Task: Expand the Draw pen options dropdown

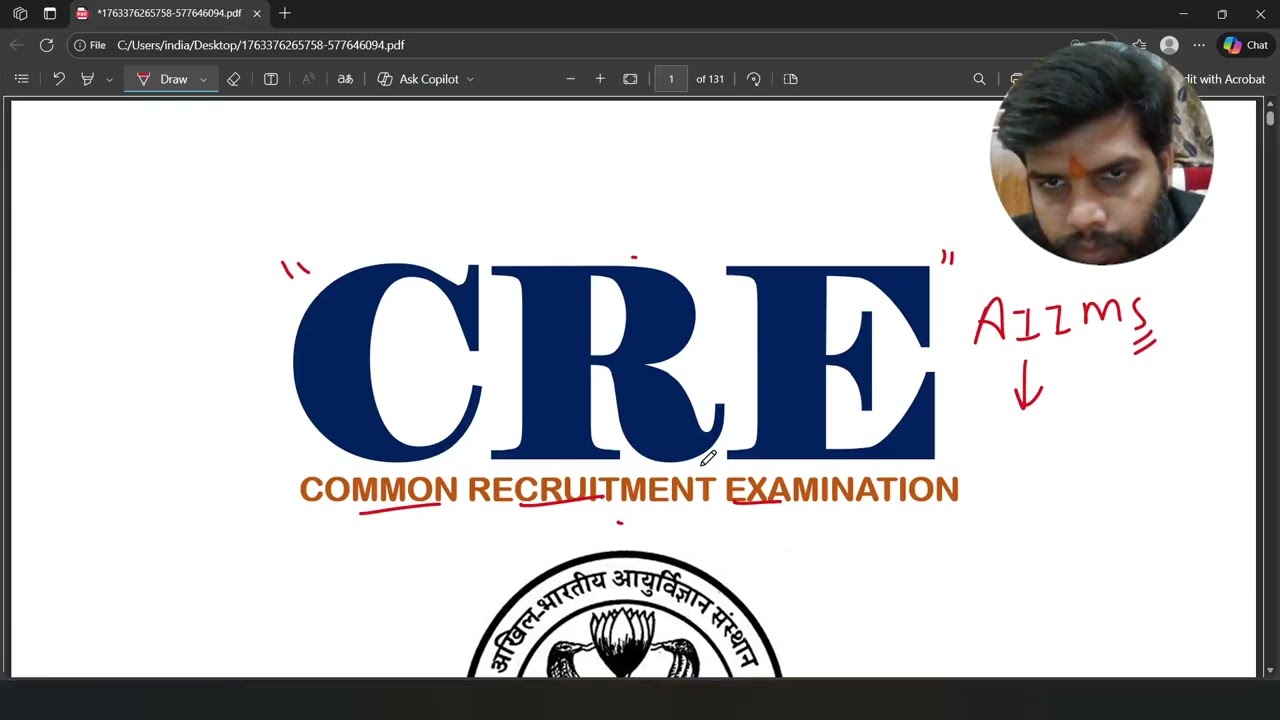Action: 203,79
